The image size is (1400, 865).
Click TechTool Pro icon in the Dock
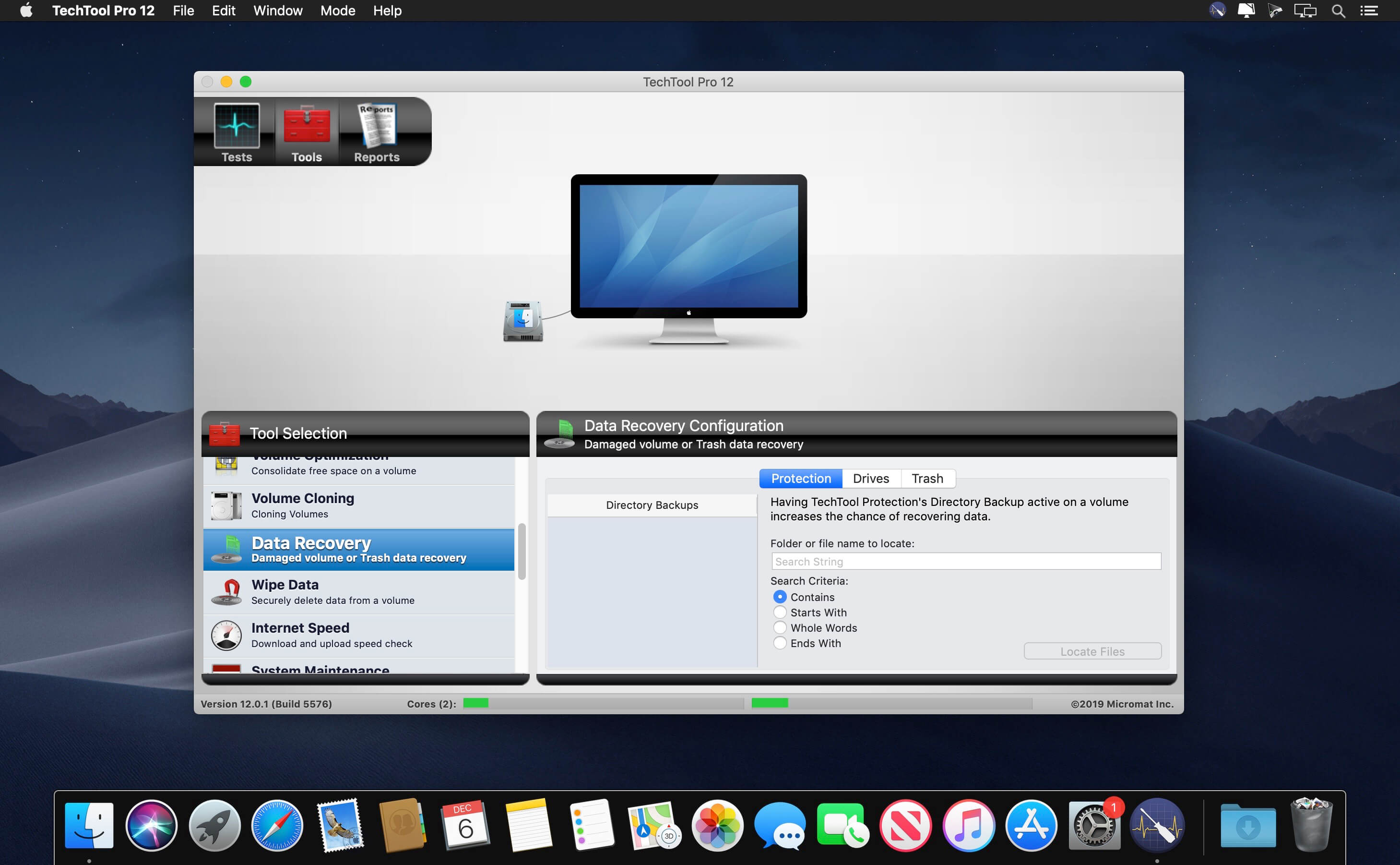coord(1157,826)
